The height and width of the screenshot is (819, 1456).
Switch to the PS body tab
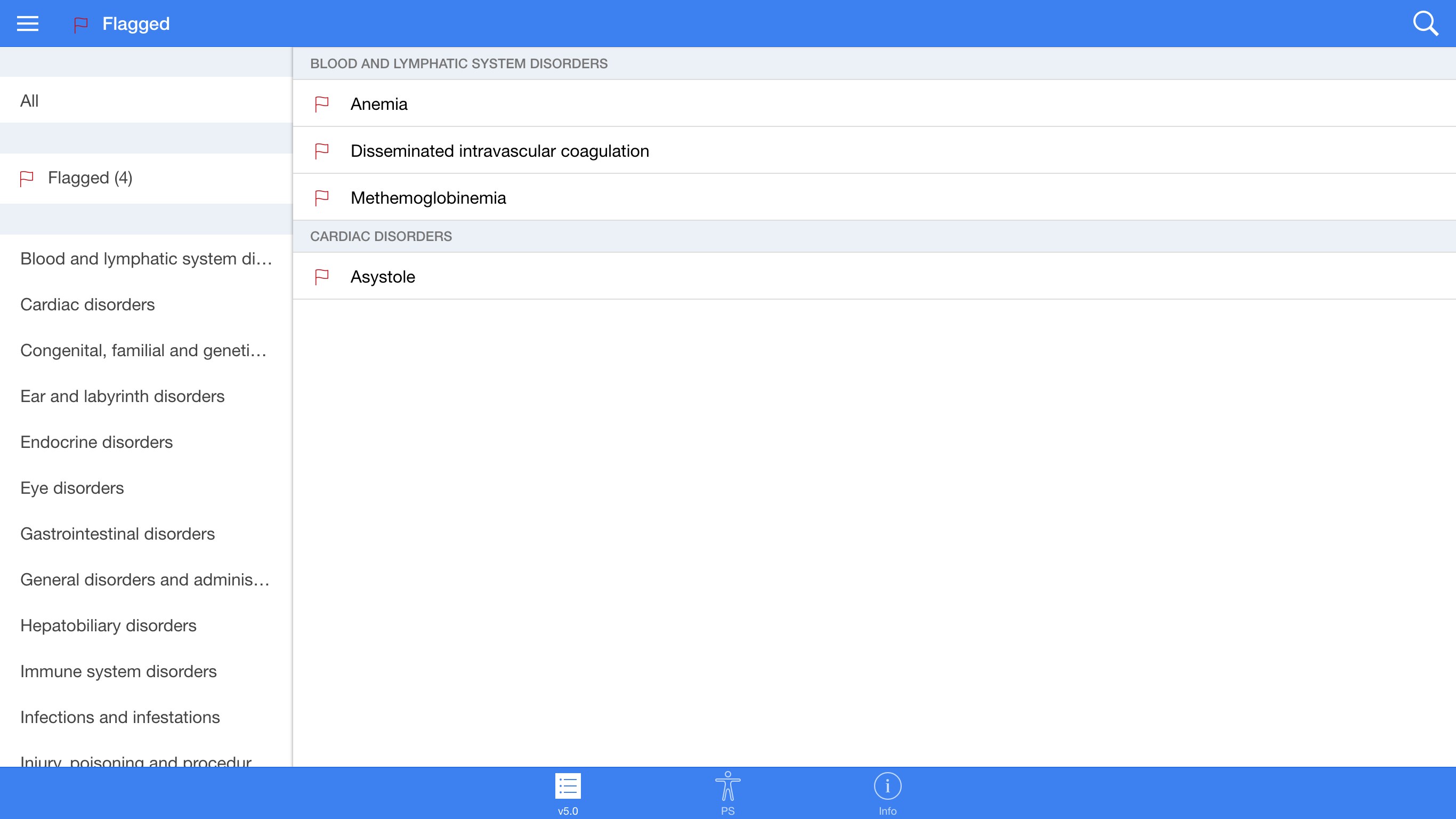pos(727,793)
